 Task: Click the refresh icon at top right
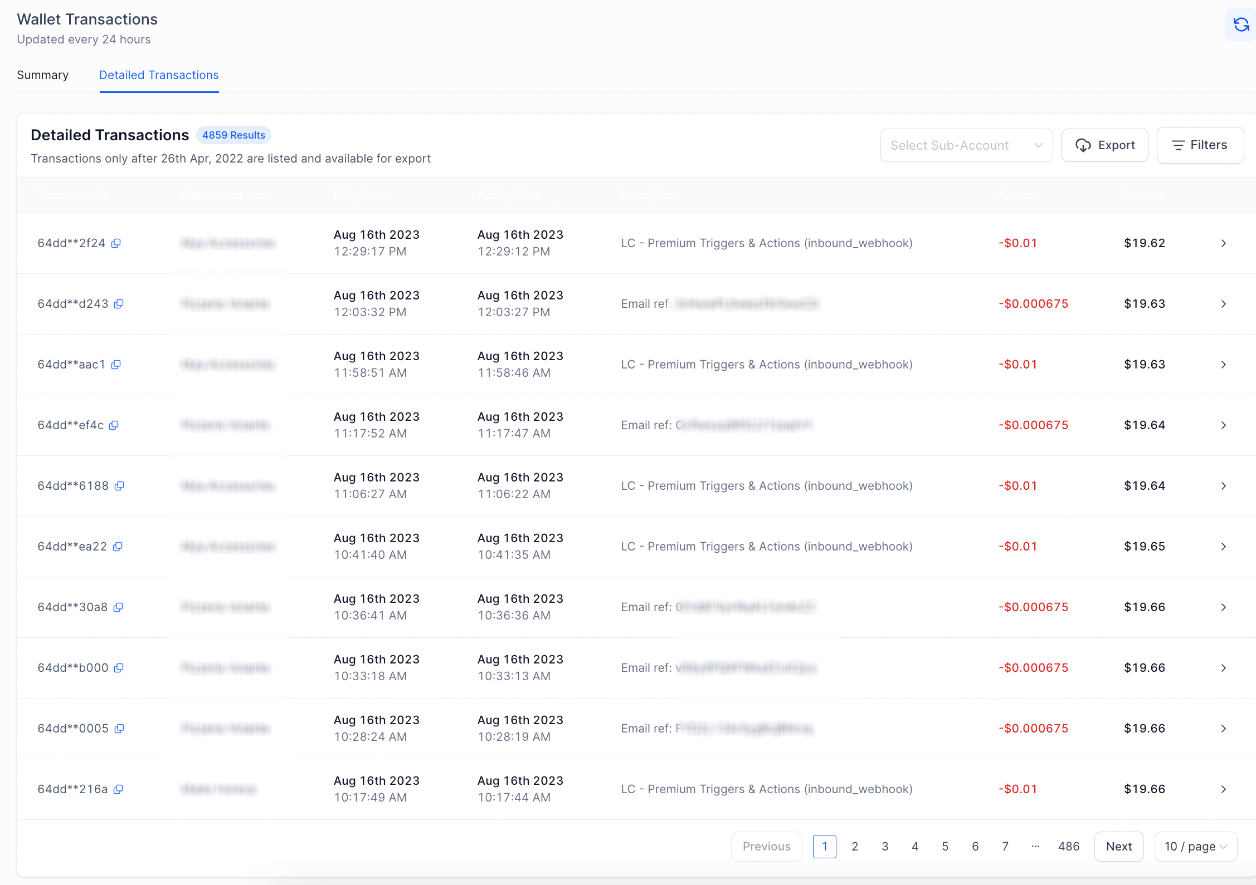[1241, 25]
